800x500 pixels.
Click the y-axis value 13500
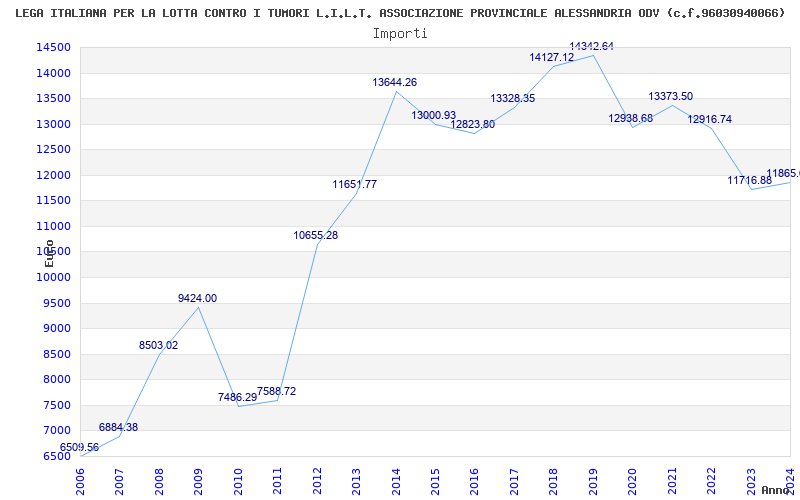[x=53, y=98]
